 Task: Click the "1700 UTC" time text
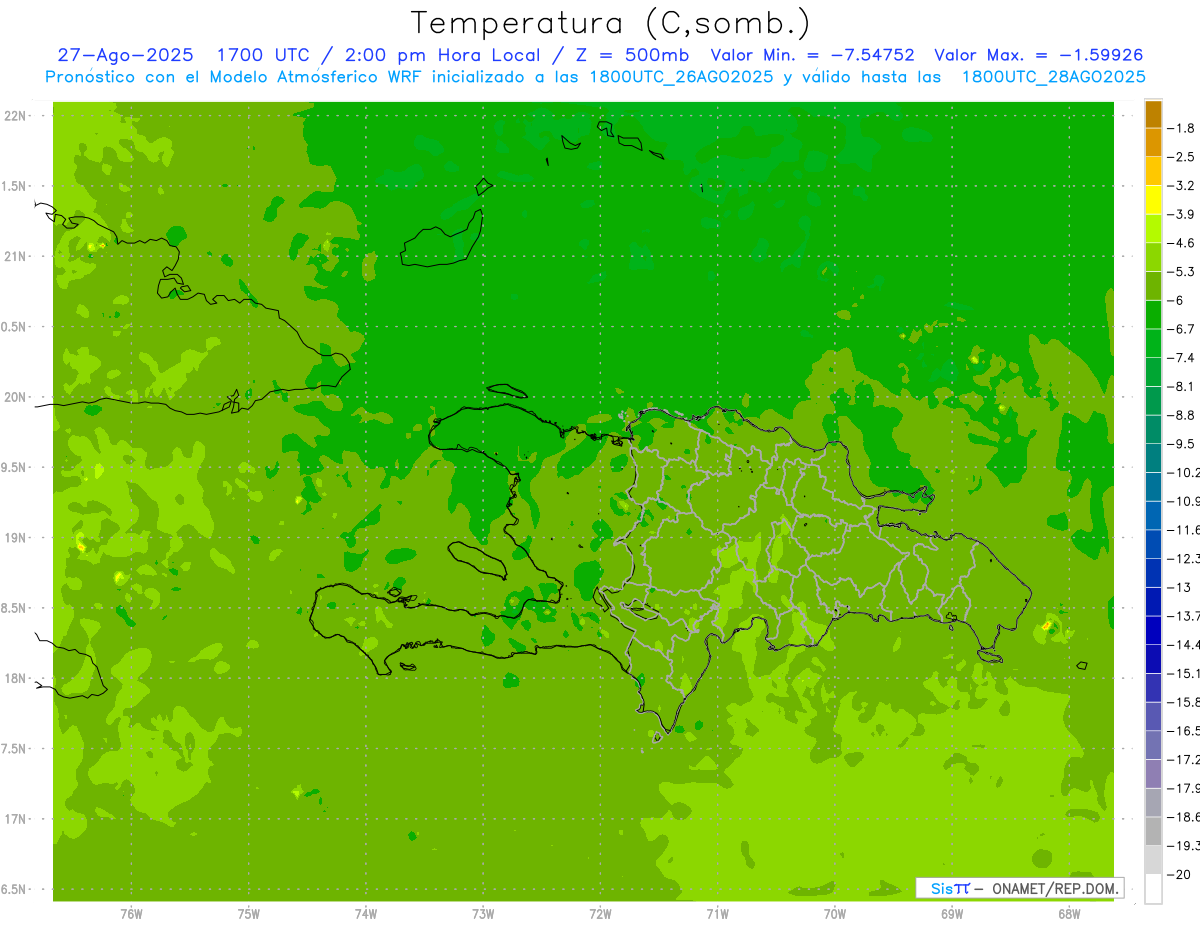coord(264,55)
